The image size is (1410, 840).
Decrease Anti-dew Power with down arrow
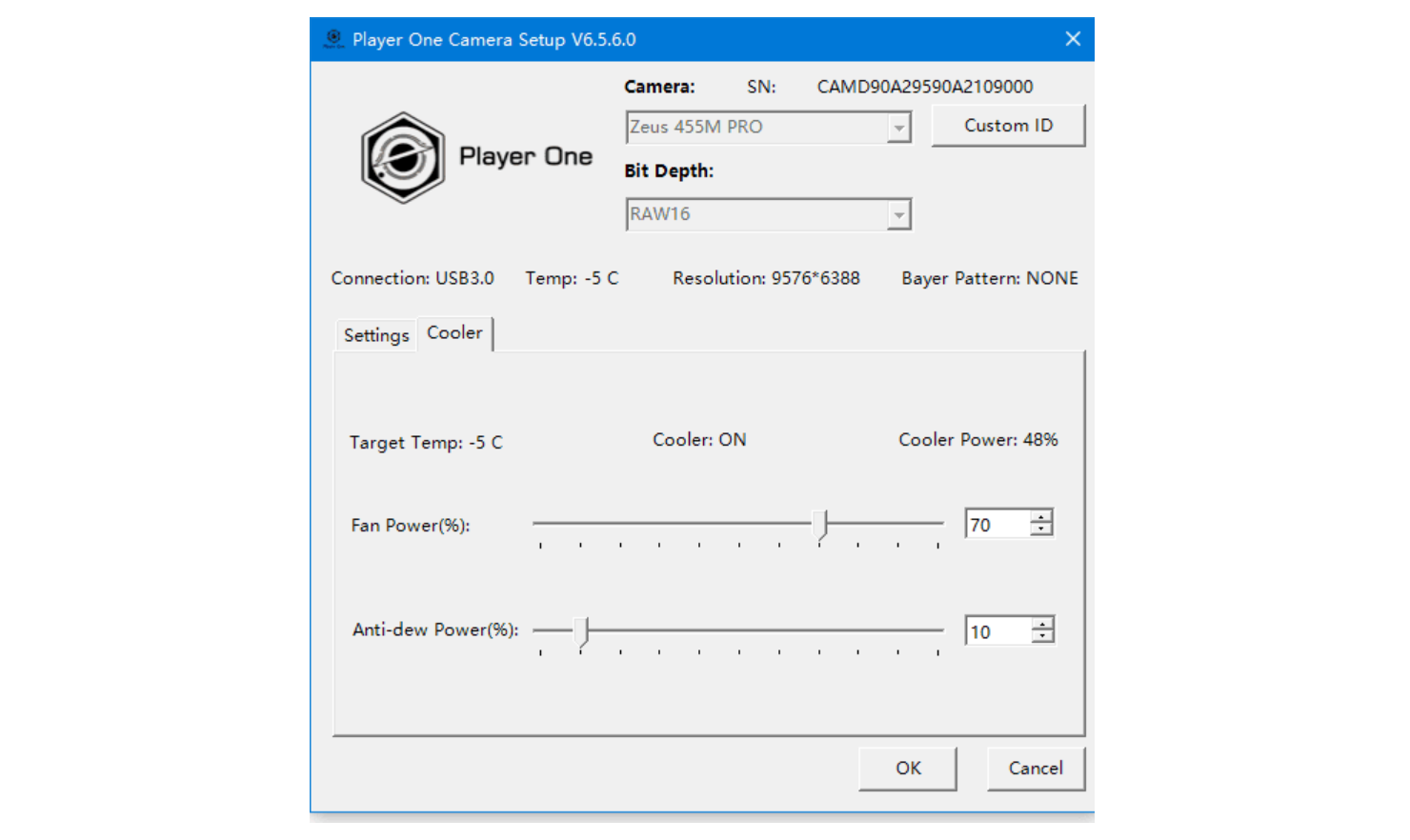1043,637
